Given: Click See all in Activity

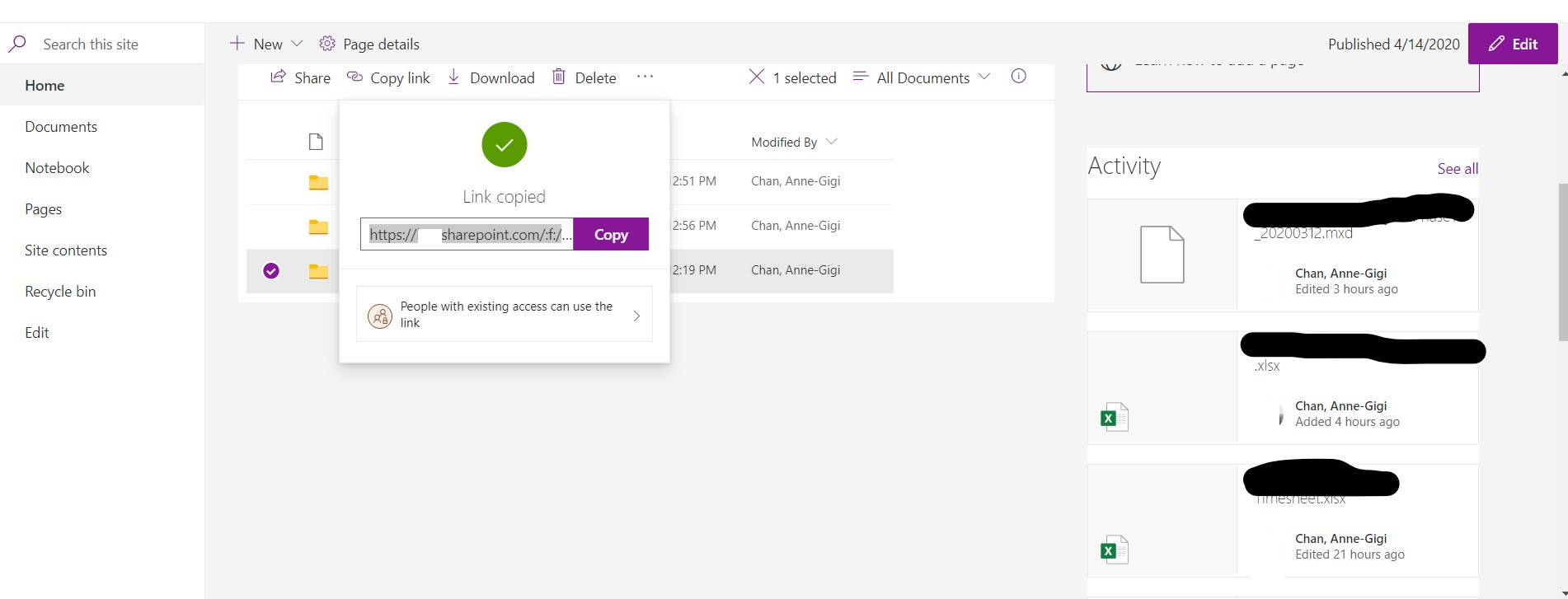Looking at the screenshot, I should (x=1458, y=168).
